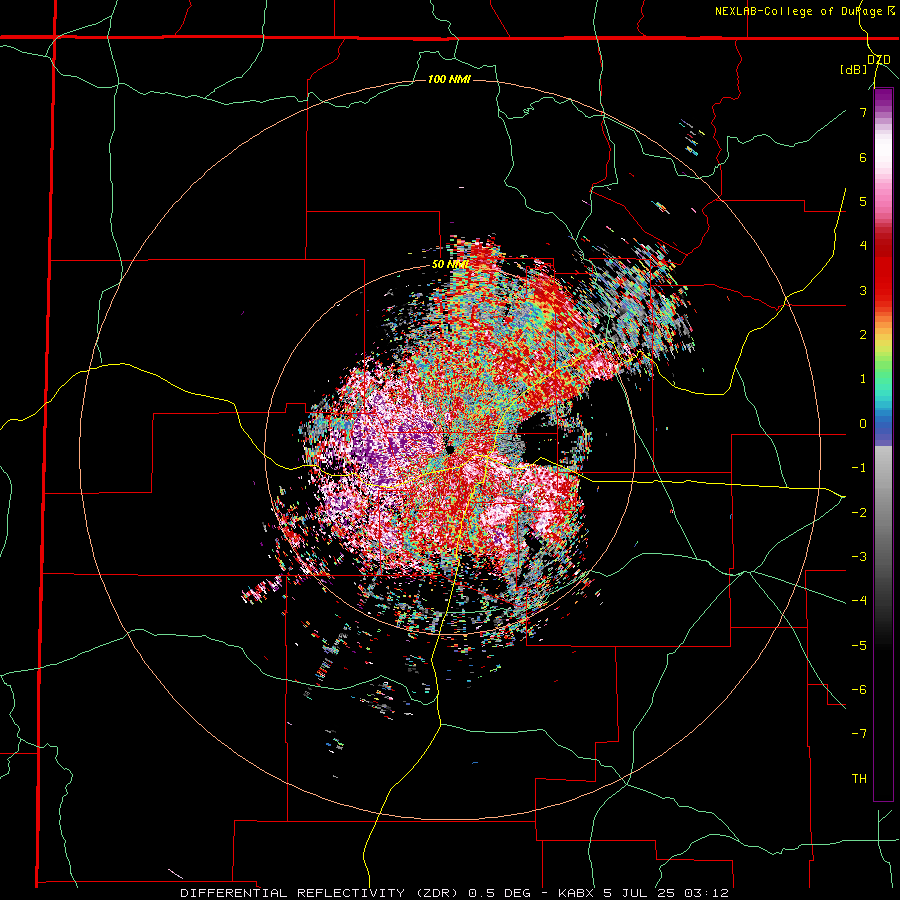Click the -5 value on color scale
Image resolution: width=900 pixels, height=900 pixels.
(859, 645)
